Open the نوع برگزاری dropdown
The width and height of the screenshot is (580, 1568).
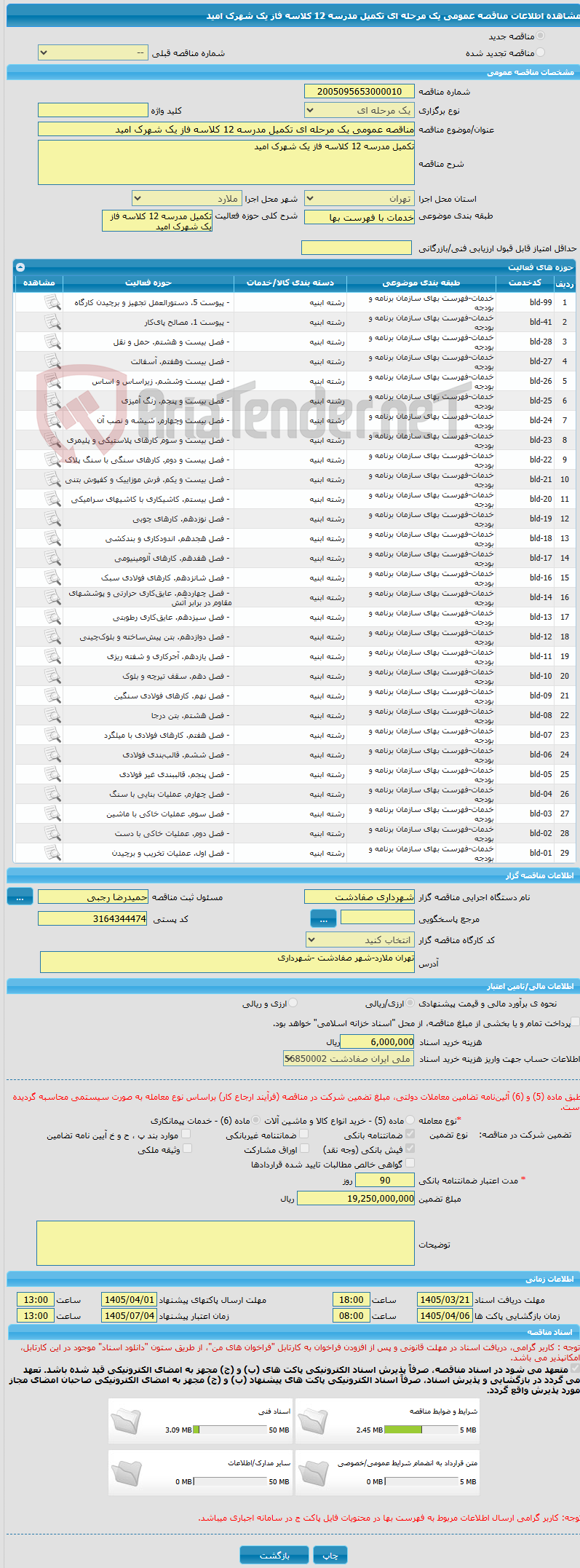point(359,111)
